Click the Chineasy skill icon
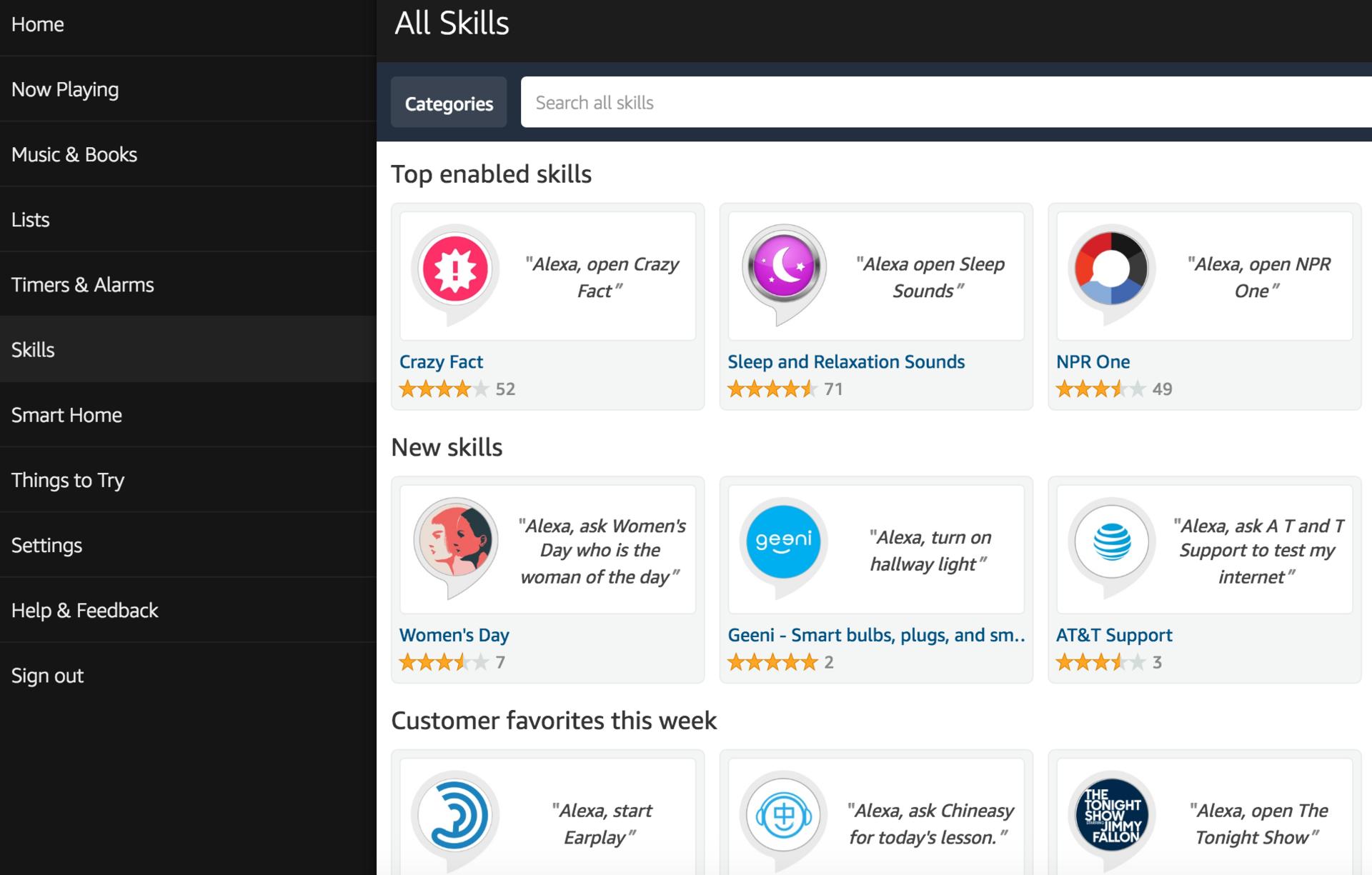The height and width of the screenshot is (875, 1372). point(783,814)
